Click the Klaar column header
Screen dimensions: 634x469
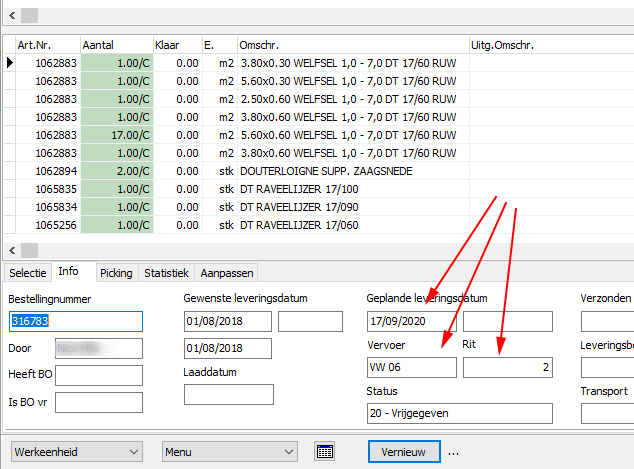pyautogui.click(x=178, y=45)
